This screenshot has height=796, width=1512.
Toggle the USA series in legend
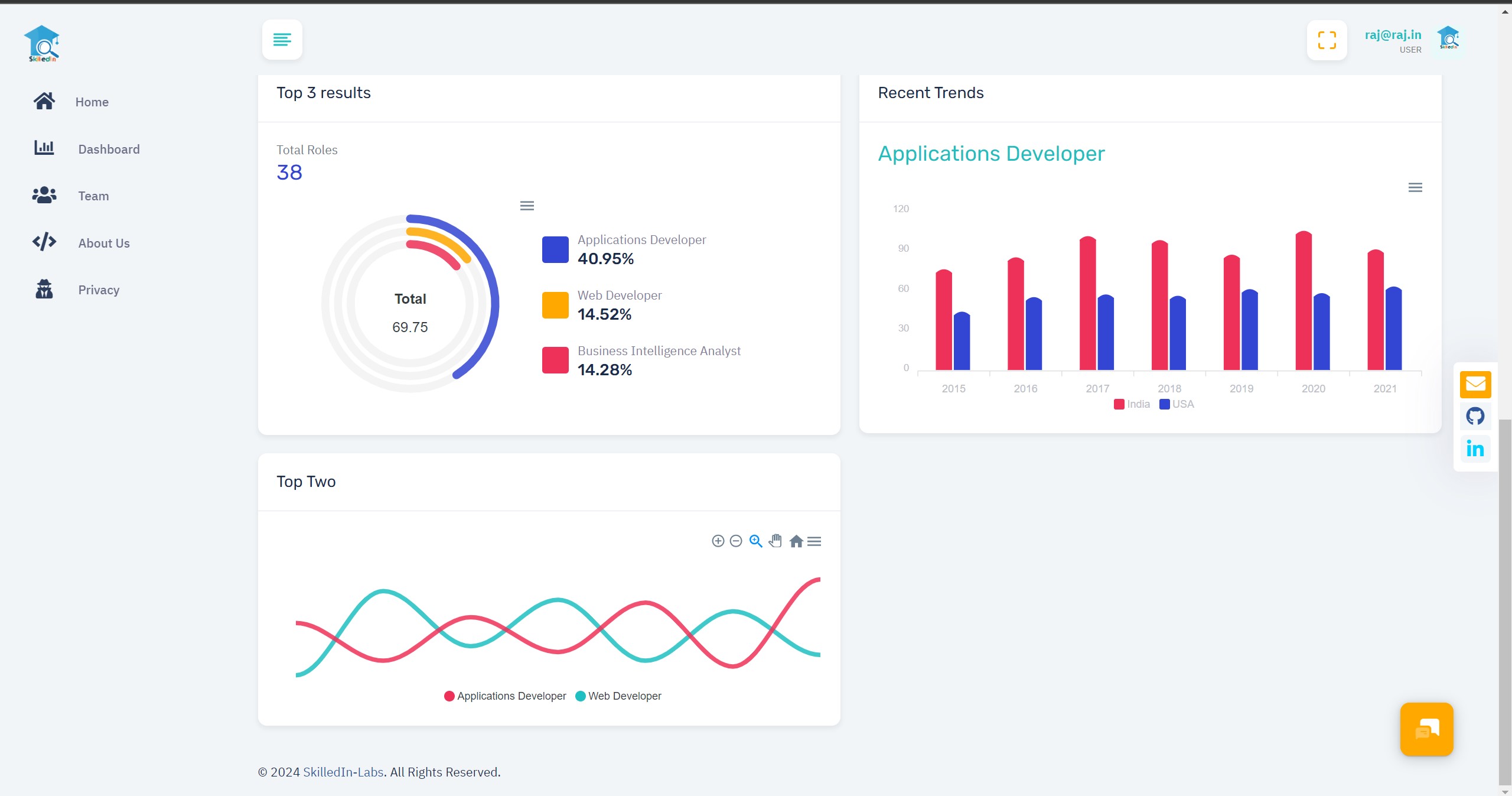1177,404
